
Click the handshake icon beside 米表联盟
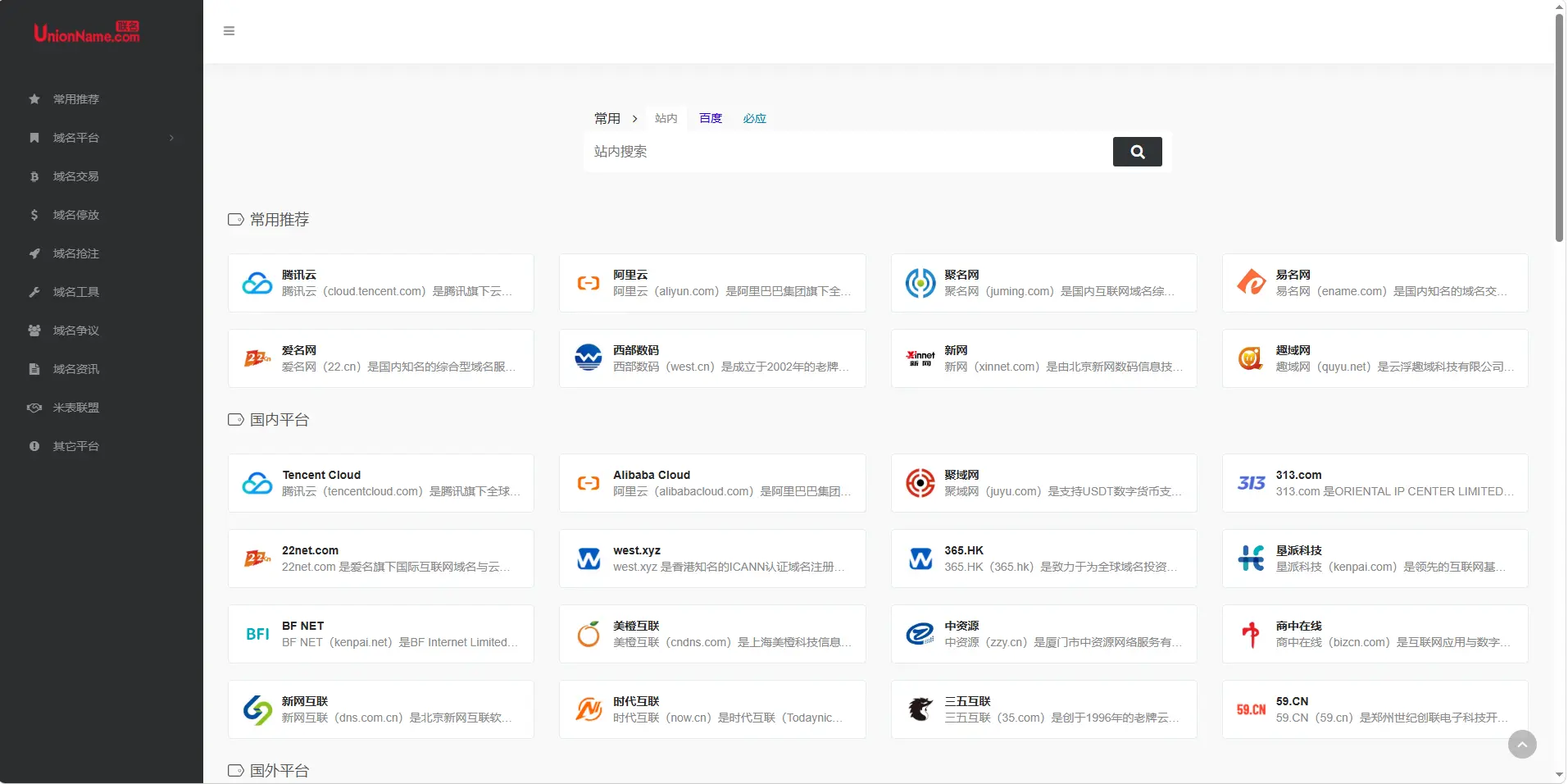tap(34, 408)
